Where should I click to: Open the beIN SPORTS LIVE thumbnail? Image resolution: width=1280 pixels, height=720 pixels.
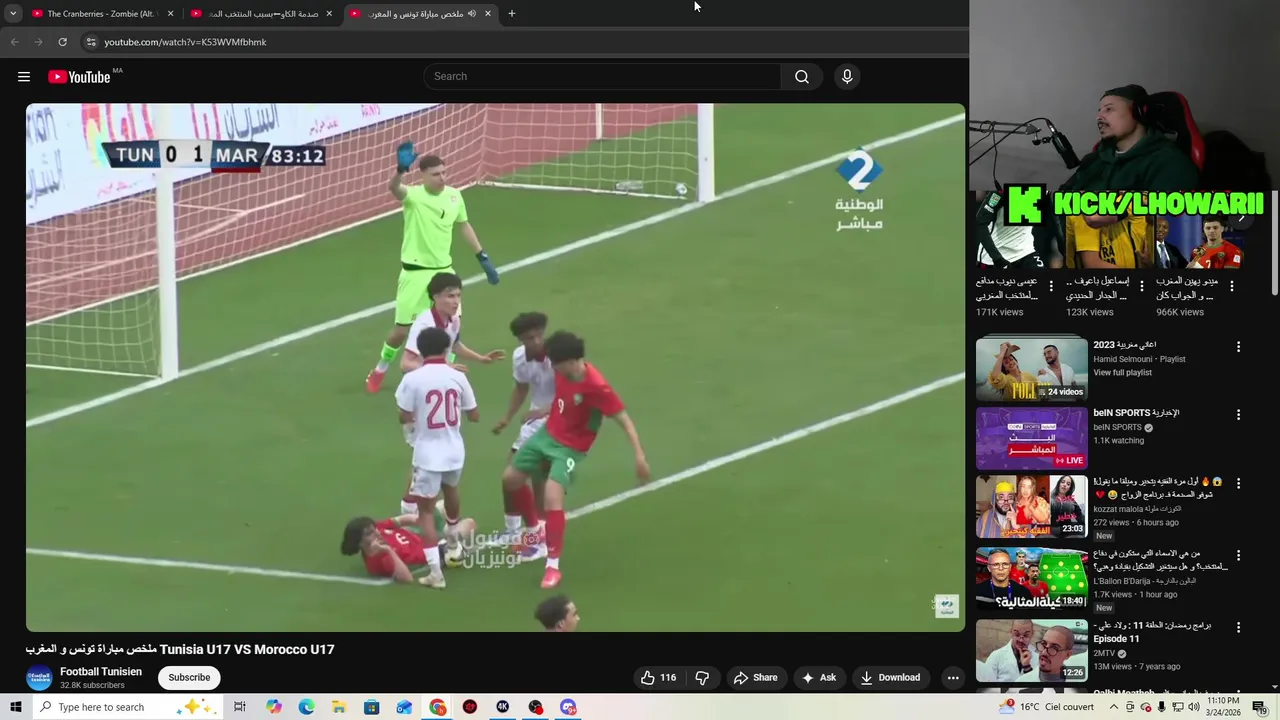tap(1031, 438)
